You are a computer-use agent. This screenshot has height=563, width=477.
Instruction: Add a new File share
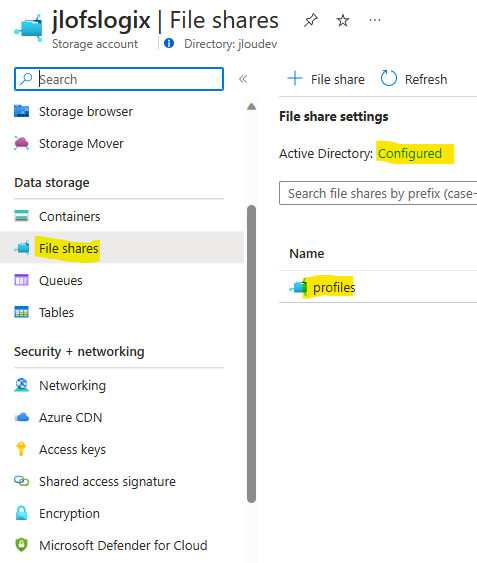pyautogui.click(x=326, y=79)
